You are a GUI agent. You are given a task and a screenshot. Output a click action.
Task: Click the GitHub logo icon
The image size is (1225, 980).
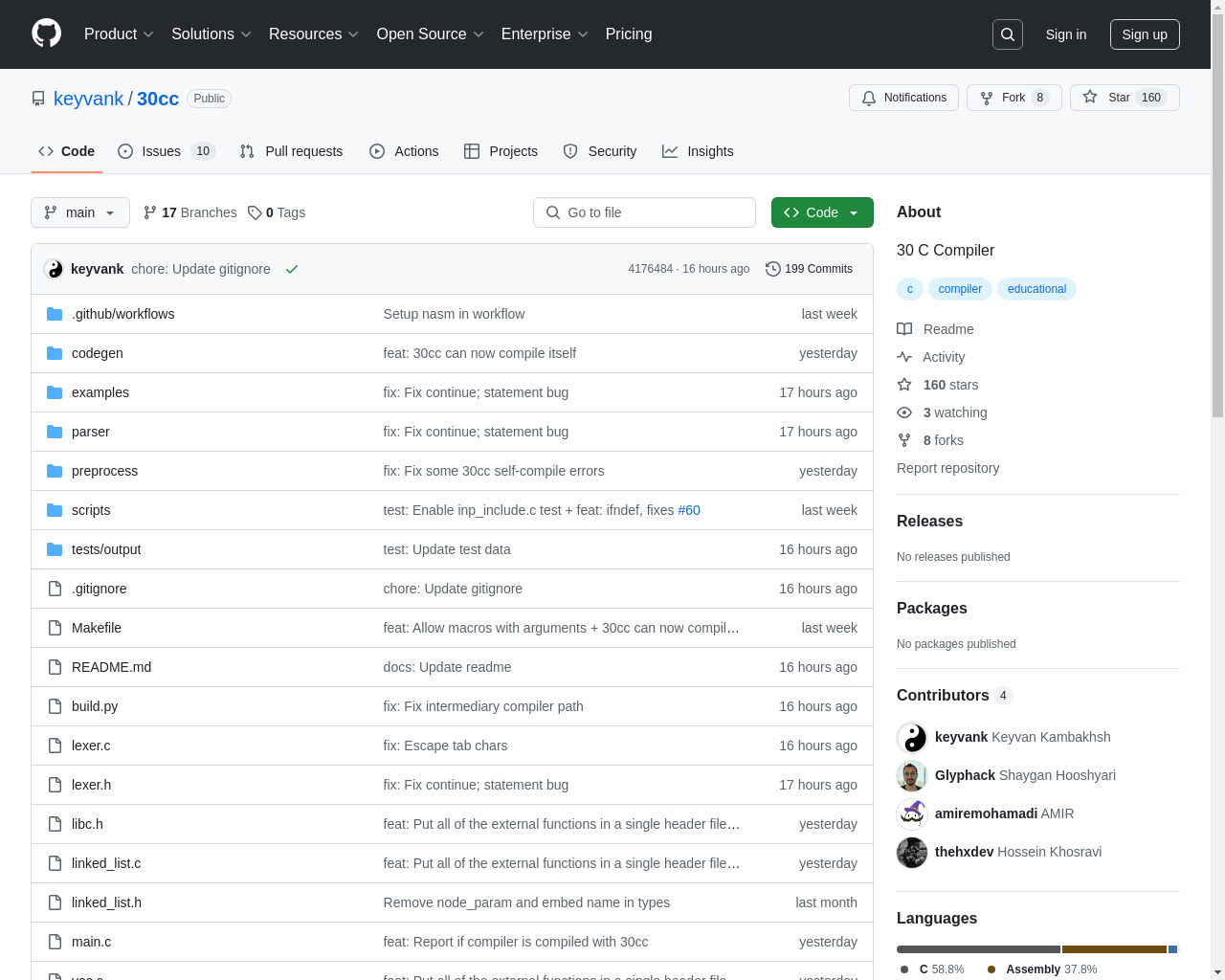46,33
